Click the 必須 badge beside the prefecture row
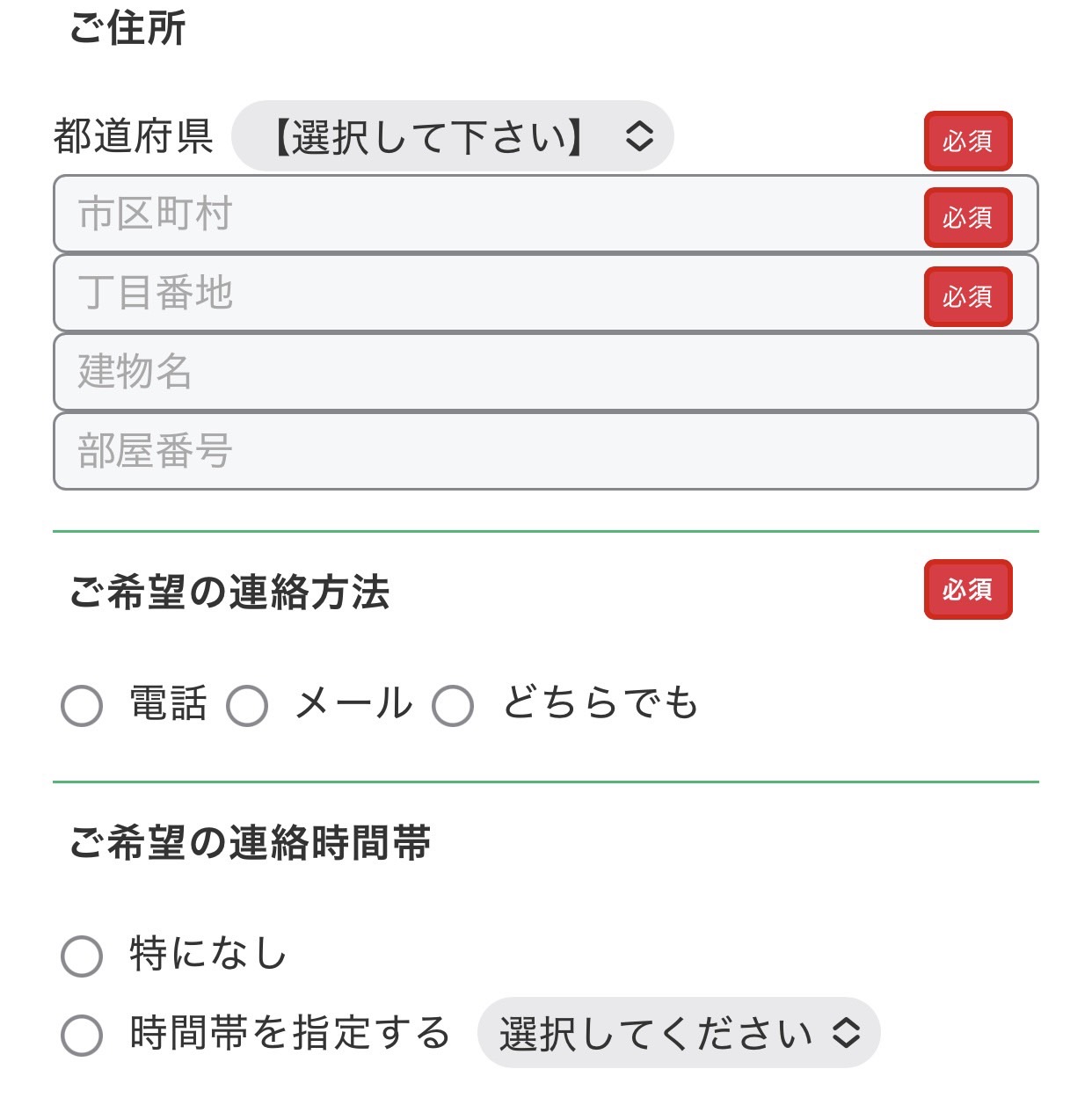 [968, 141]
